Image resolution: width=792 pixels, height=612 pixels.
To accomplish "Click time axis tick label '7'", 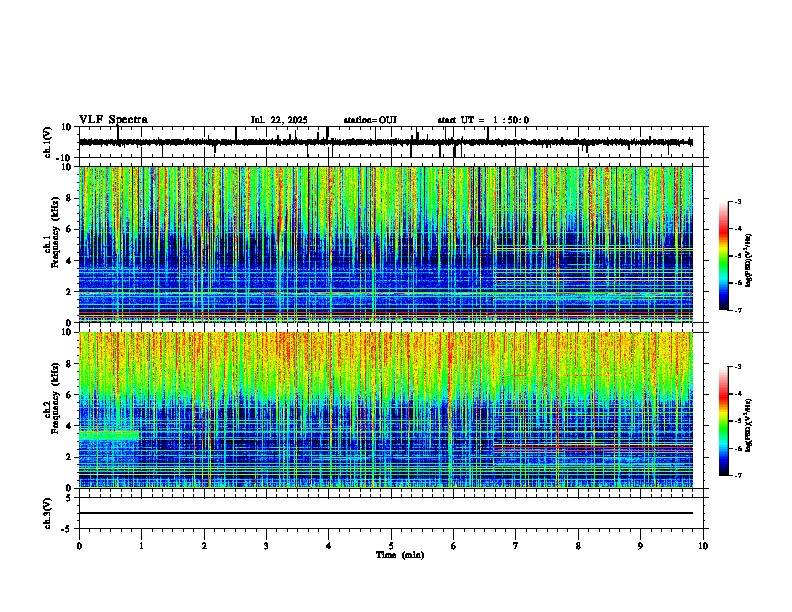I will click(x=516, y=546).
